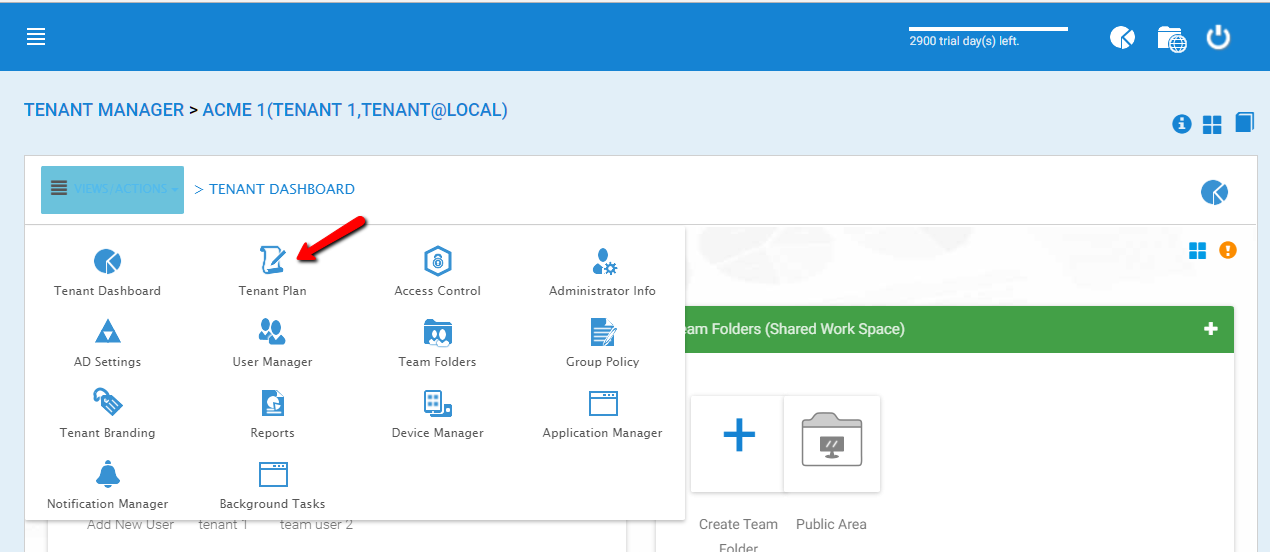Image resolution: width=1270 pixels, height=552 pixels.
Task: Expand the Views/Actions dropdown
Action: point(112,189)
